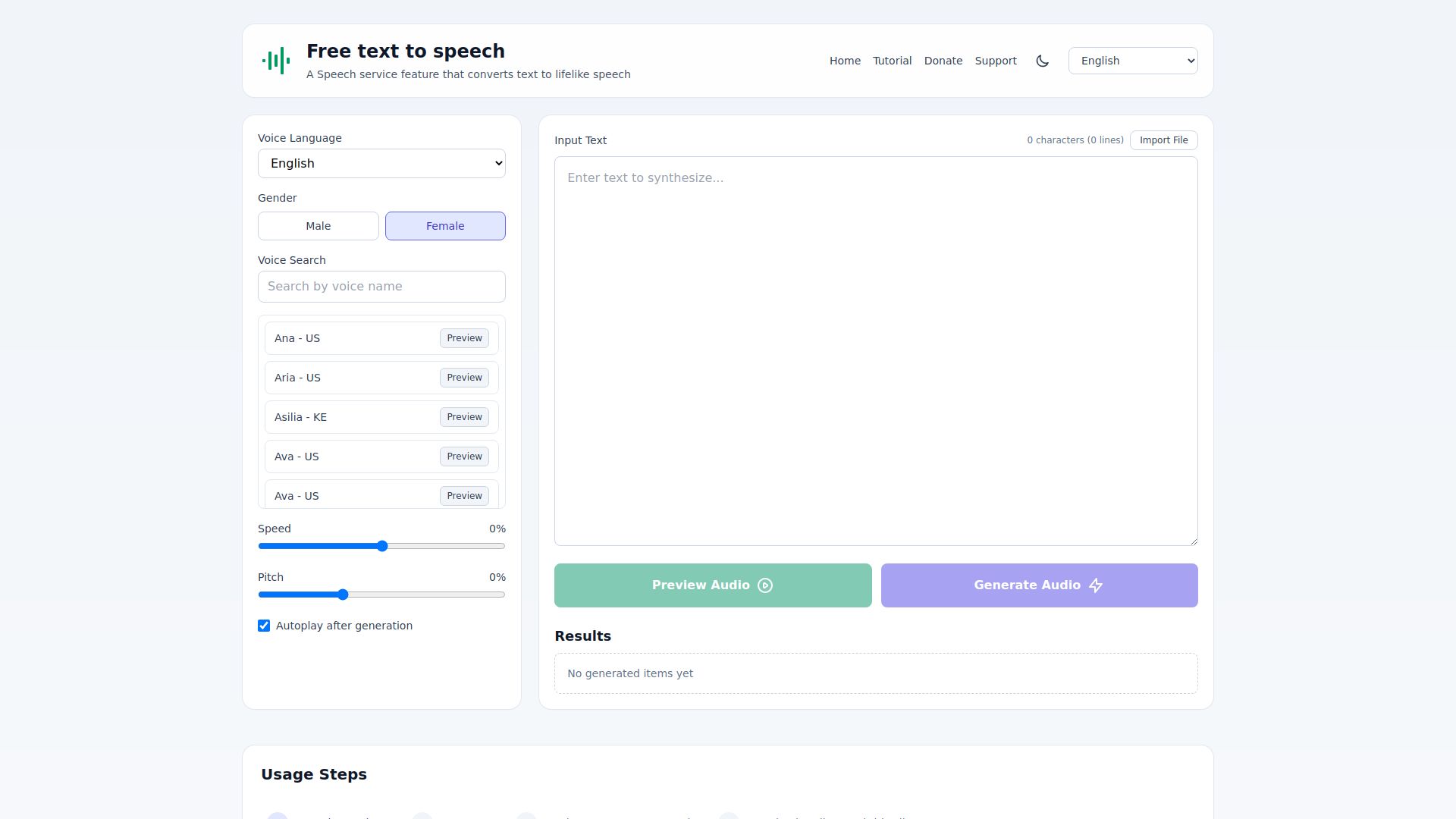
Task: Open the Donate link
Action: pos(943,61)
